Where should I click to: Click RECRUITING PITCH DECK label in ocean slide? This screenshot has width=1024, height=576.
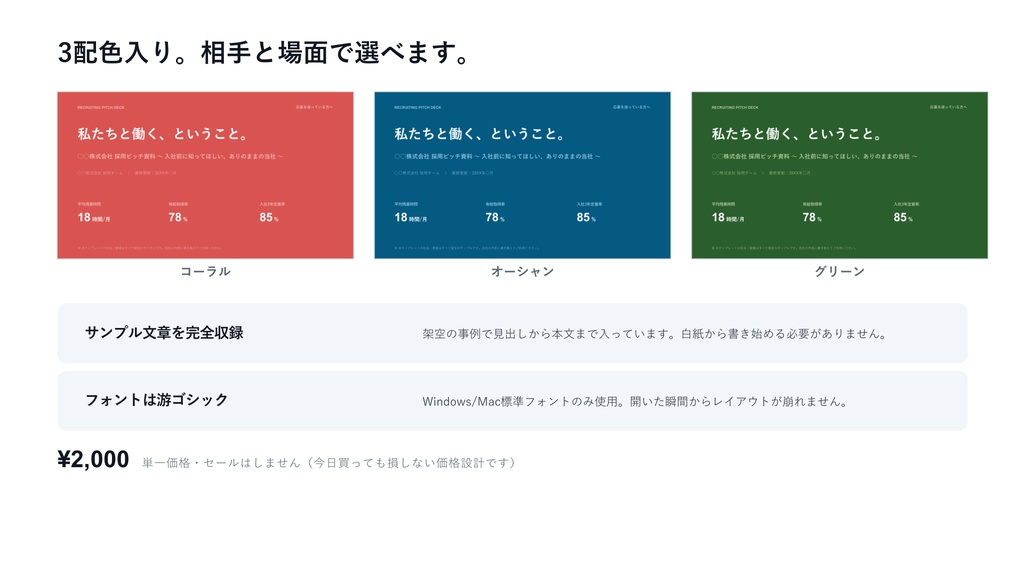tap(418, 107)
